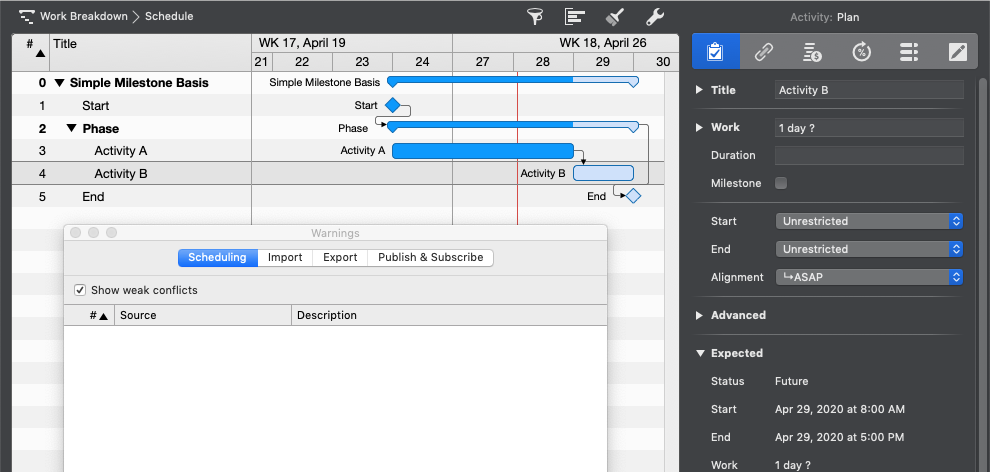Open the pencil notes inspector tab
This screenshot has height=472, width=990.
coord(957,52)
